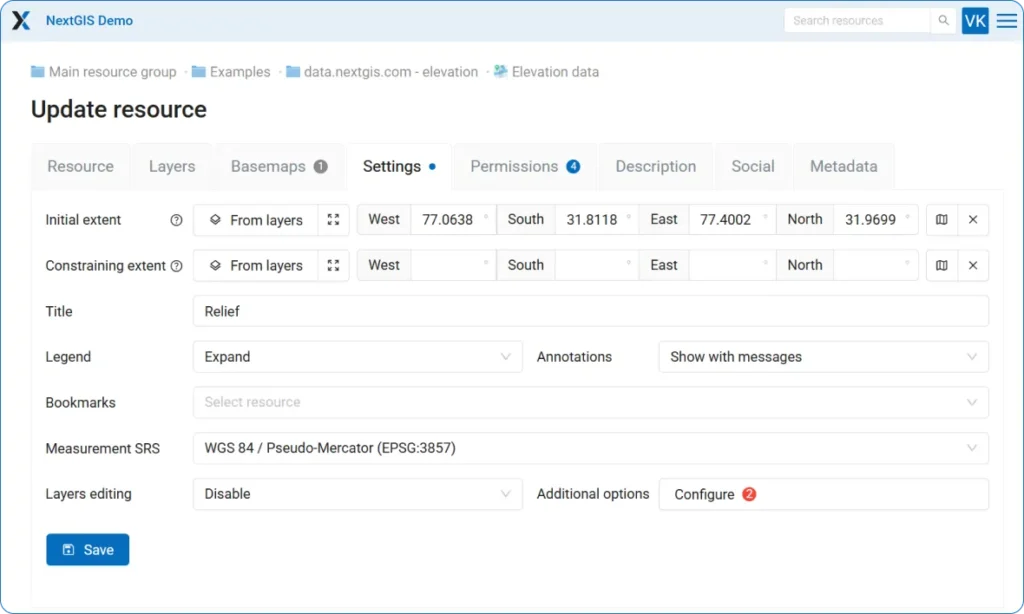Click fit-to-extent icon in Initial extent row

pyautogui.click(x=334, y=220)
